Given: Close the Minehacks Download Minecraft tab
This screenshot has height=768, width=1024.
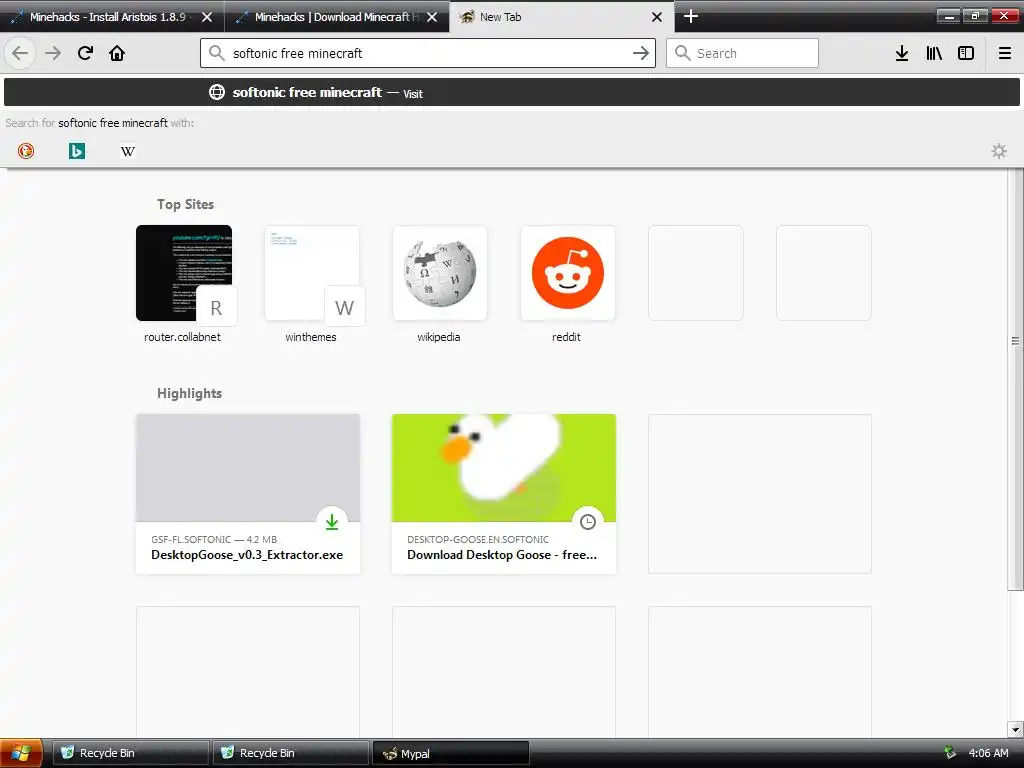Looking at the screenshot, I should pyautogui.click(x=432, y=17).
